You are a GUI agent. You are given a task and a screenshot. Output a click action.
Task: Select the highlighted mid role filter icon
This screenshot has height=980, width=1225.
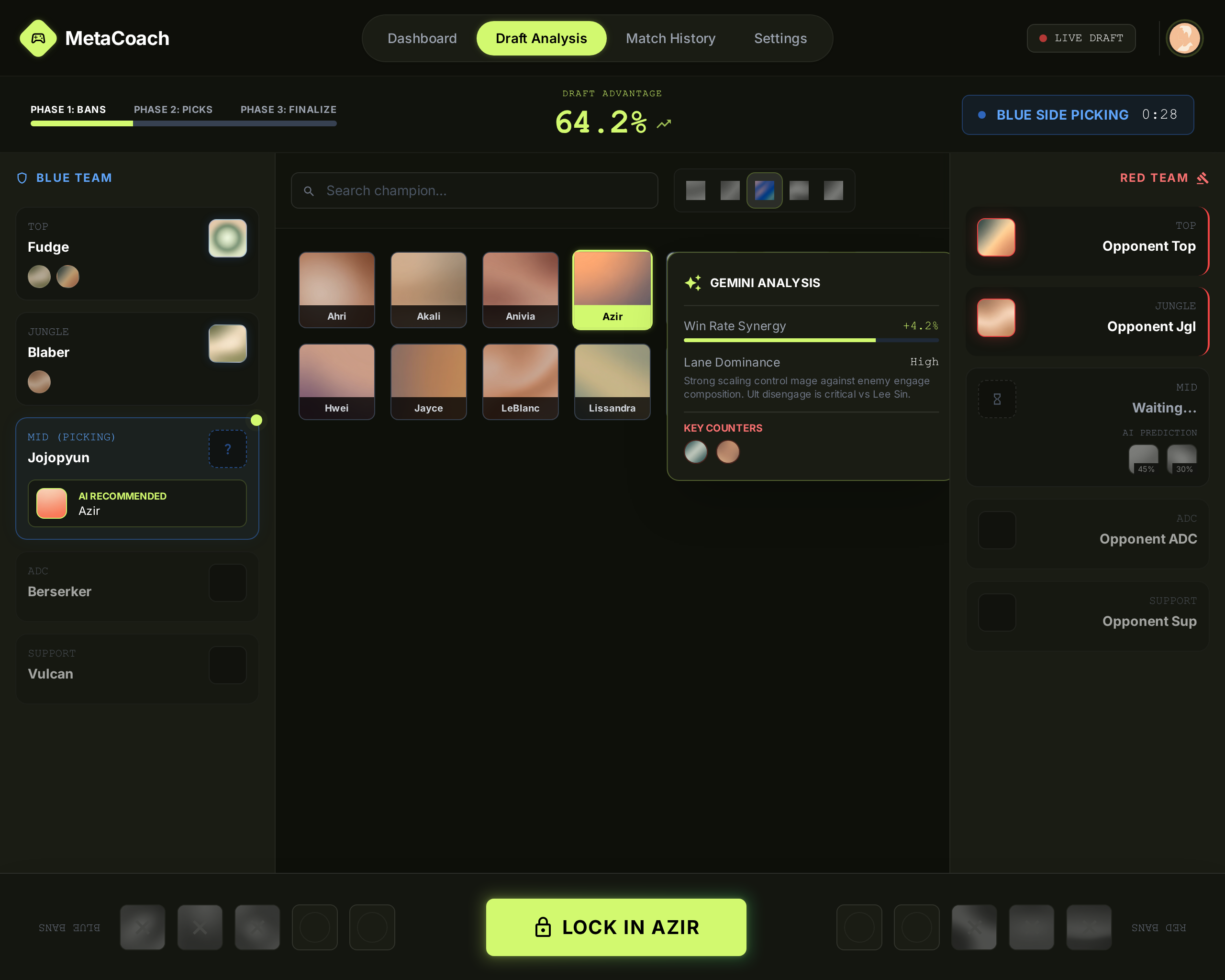click(764, 190)
